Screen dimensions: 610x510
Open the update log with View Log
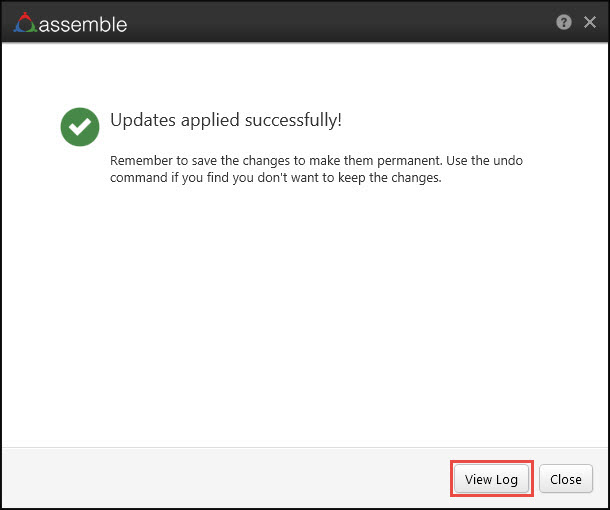(491, 479)
